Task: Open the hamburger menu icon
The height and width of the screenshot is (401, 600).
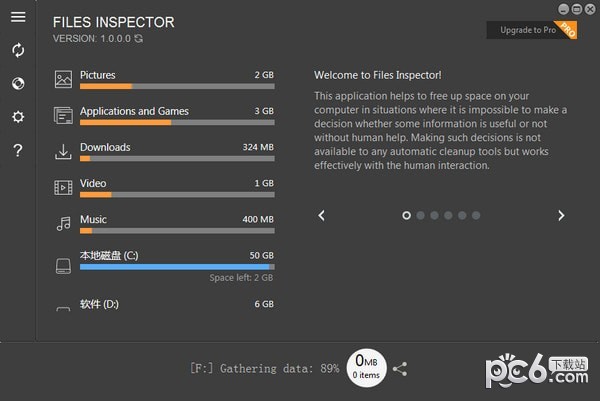Action: (17, 17)
